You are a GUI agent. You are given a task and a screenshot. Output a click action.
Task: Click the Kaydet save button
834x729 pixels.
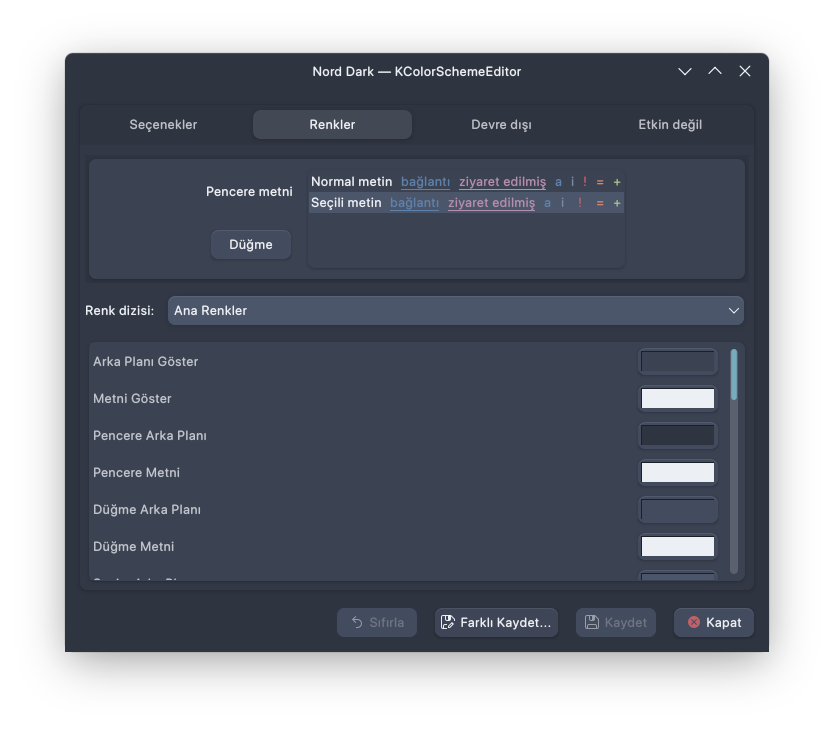tap(616, 623)
